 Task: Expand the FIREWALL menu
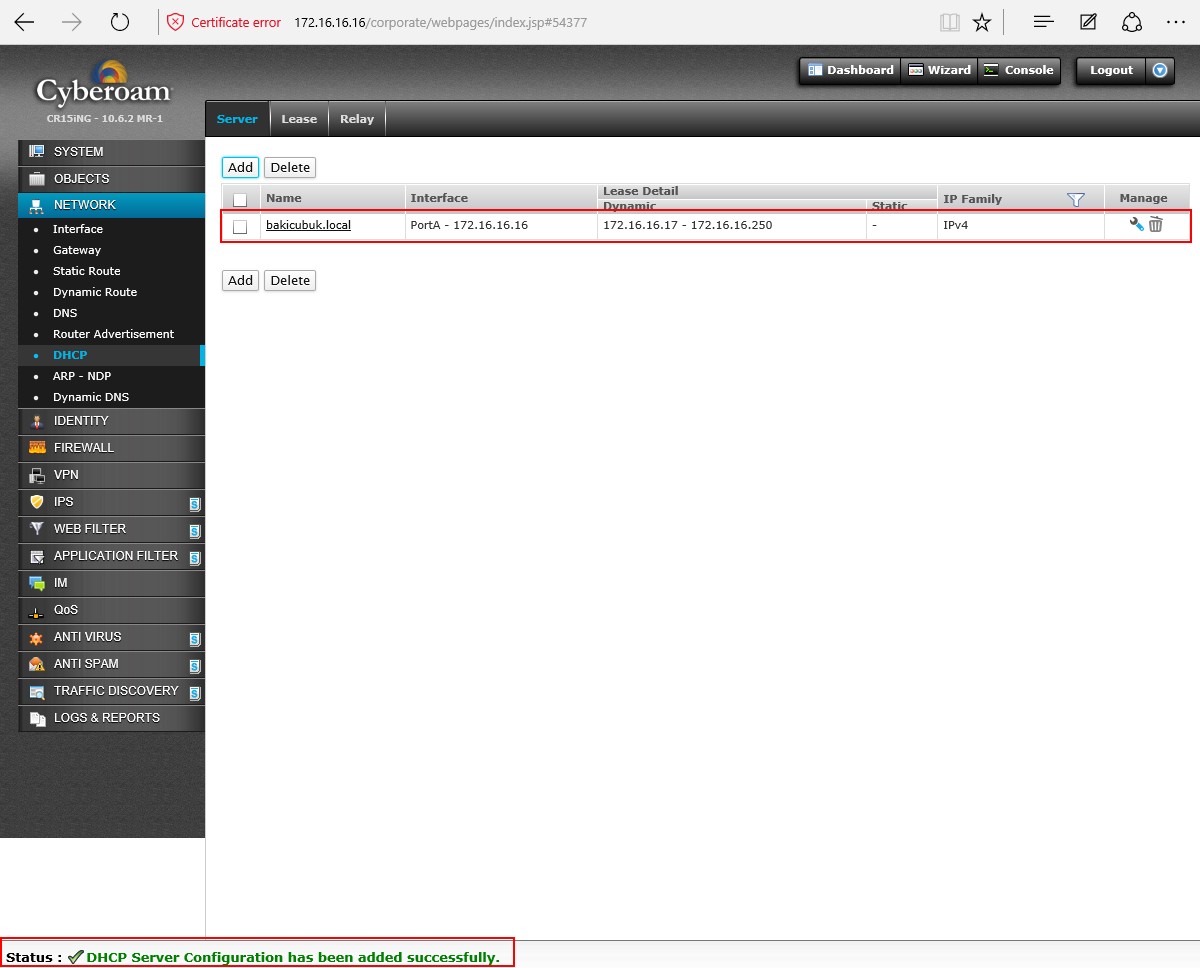[111, 448]
